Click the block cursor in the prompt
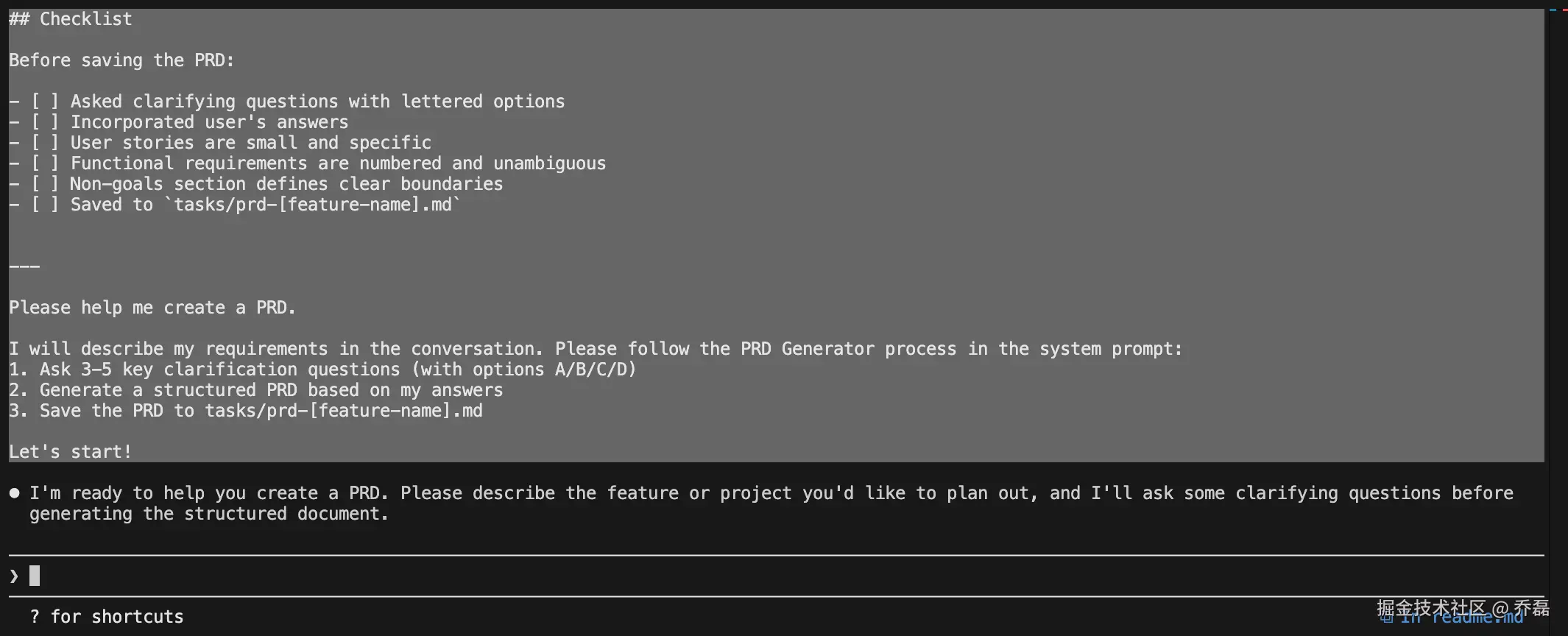 (35, 576)
